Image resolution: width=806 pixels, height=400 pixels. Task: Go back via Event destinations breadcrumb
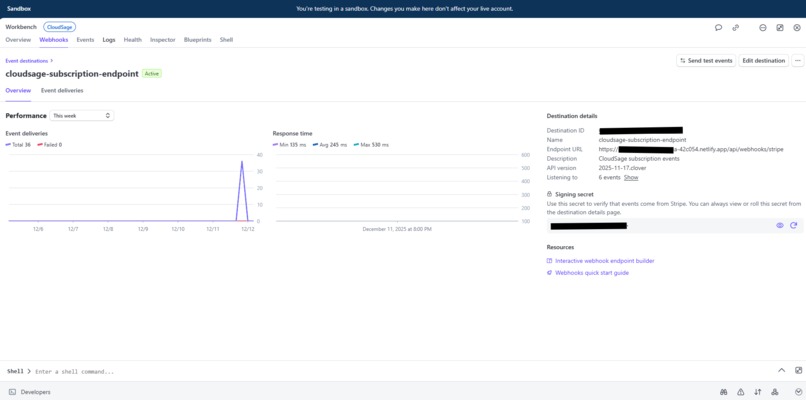tap(27, 61)
